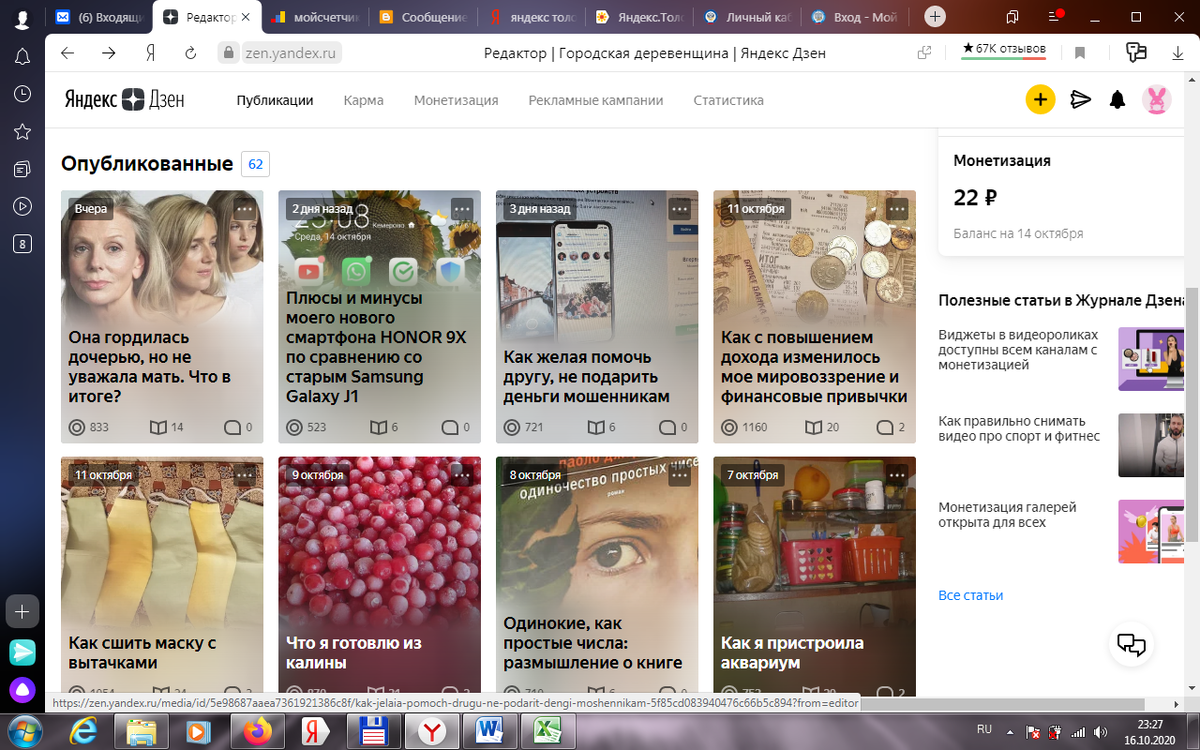Viewport: 1200px width, 750px height.
Task: Reload the page with refresh icon
Action: (190, 53)
